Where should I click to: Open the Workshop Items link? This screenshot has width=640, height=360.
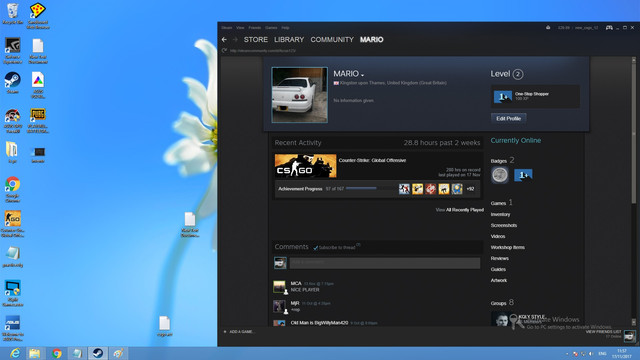tap(508, 247)
